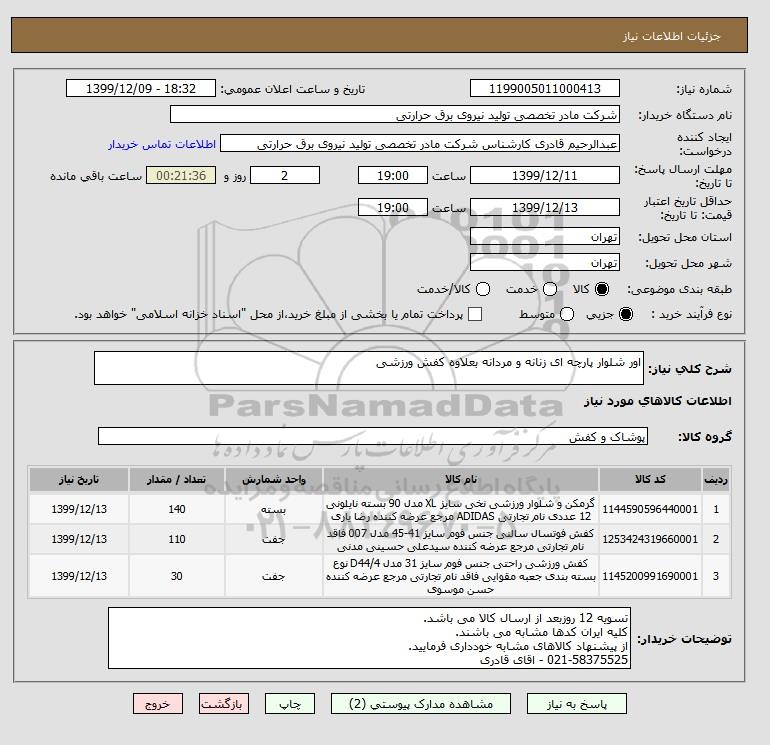Click the request creator field عبدالرحیم قادری
Viewport: 770px width, 745px height.
[x=420, y=144]
